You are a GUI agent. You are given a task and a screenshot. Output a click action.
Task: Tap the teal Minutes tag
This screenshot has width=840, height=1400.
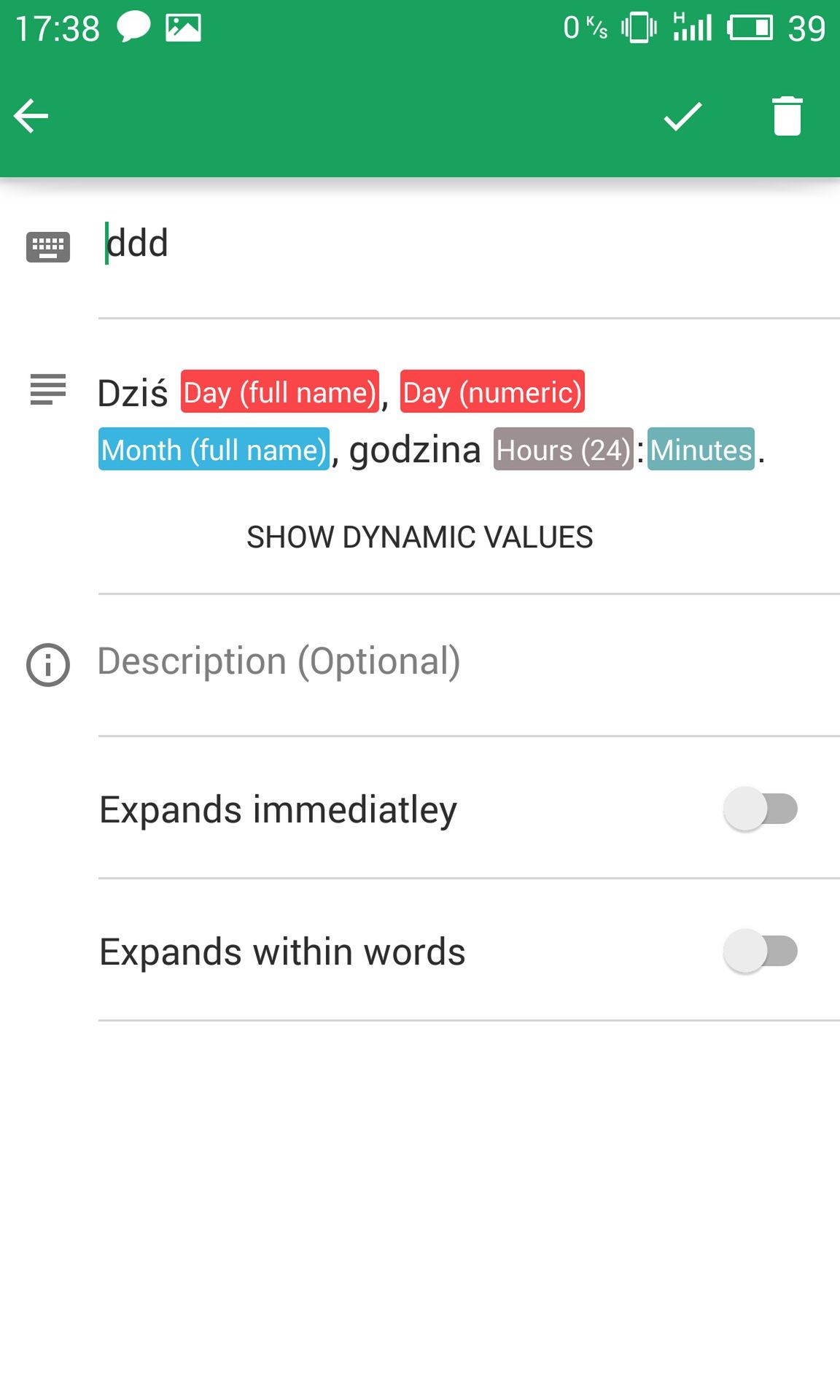(701, 449)
